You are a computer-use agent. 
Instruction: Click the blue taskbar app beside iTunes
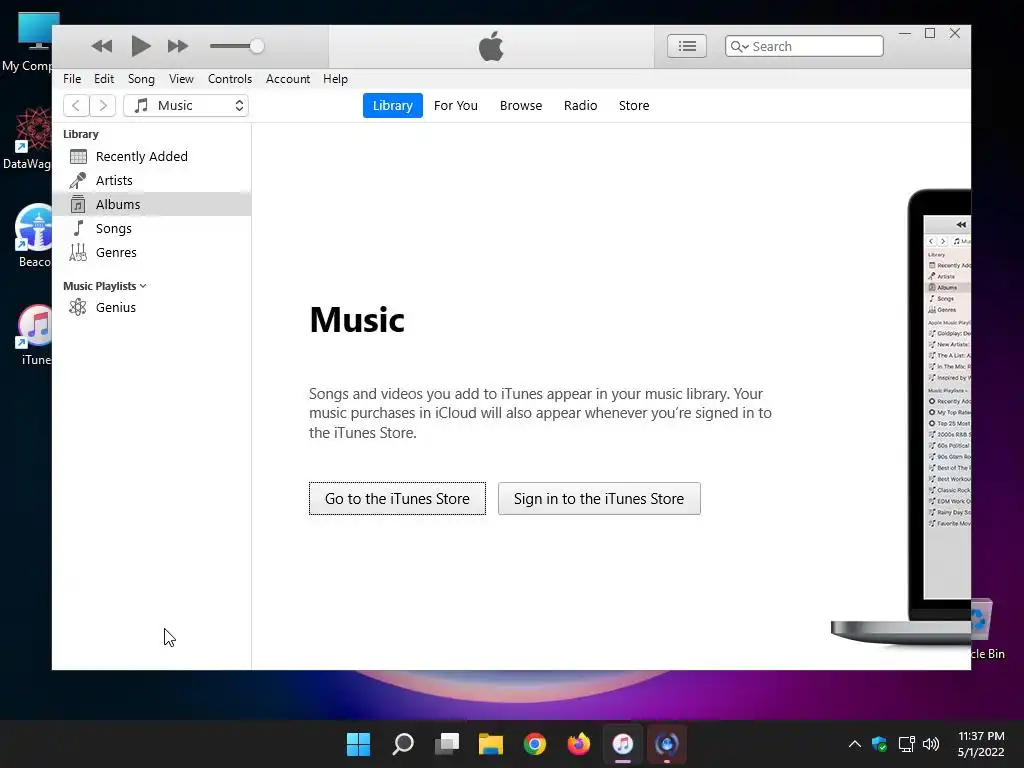[667, 744]
